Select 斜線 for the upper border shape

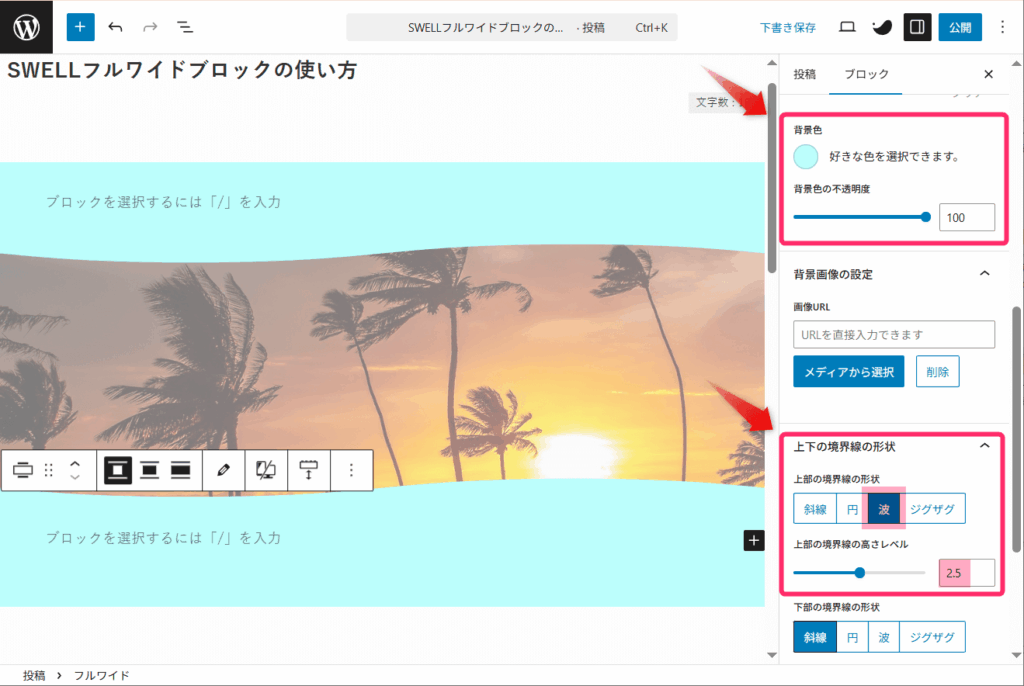[x=815, y=509]
